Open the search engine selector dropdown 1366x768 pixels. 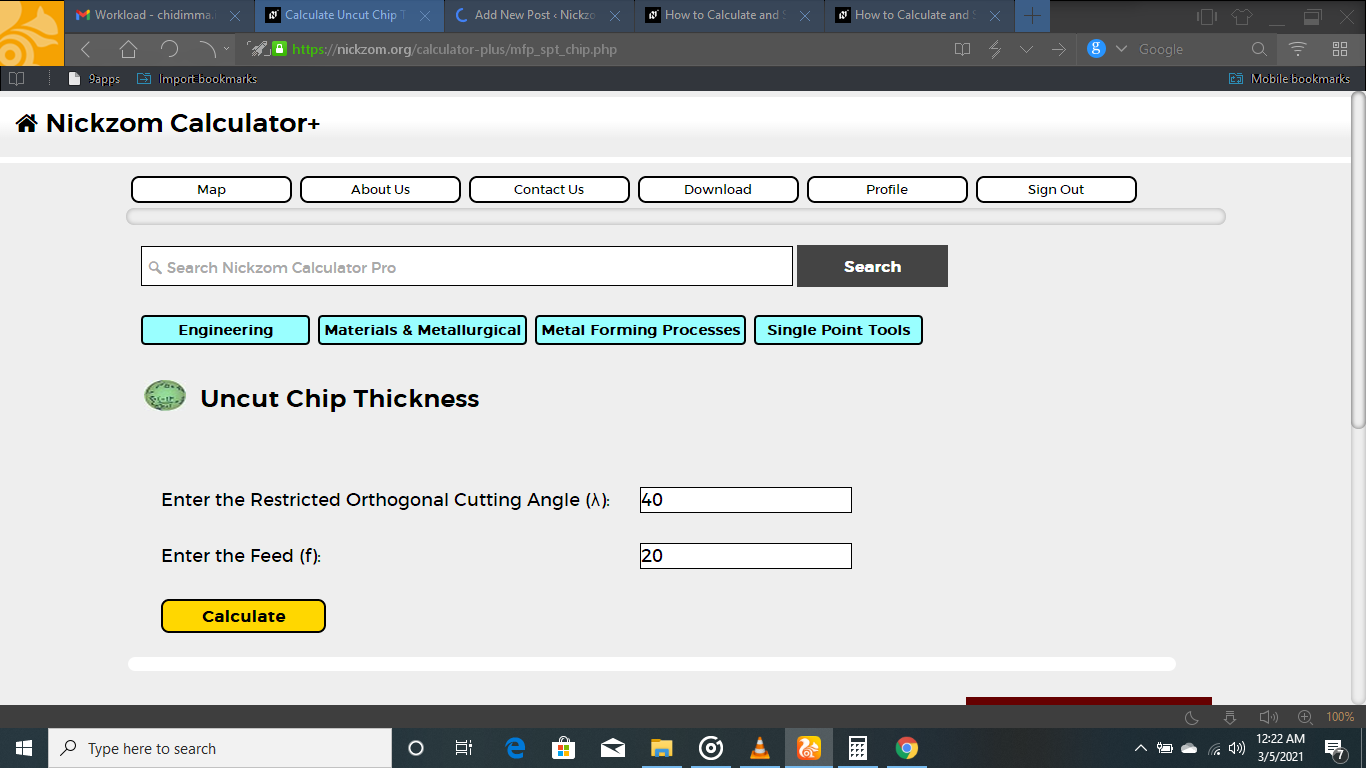(x=1121, y=49)
